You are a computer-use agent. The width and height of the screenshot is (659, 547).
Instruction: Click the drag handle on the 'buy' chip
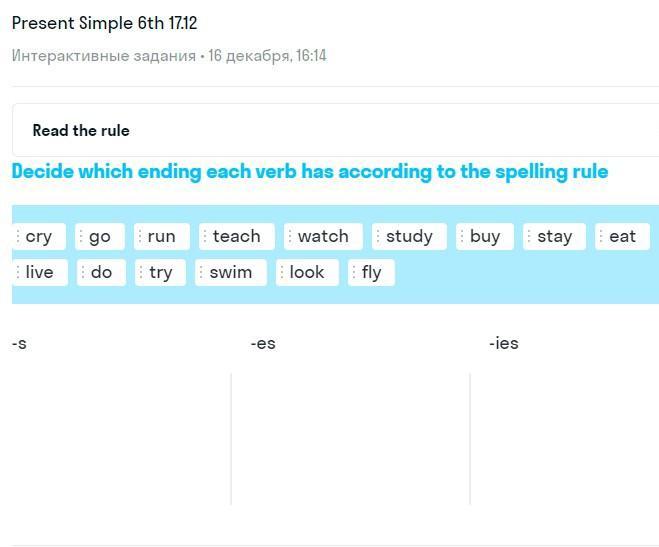coord(462,236)
